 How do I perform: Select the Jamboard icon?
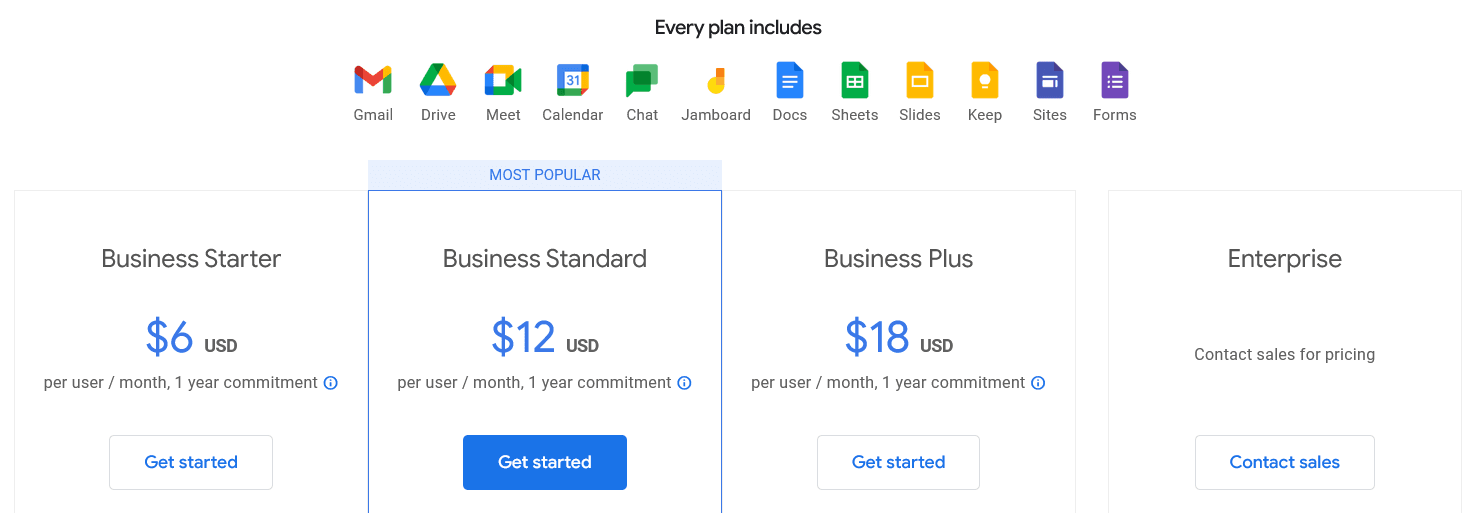716,80
